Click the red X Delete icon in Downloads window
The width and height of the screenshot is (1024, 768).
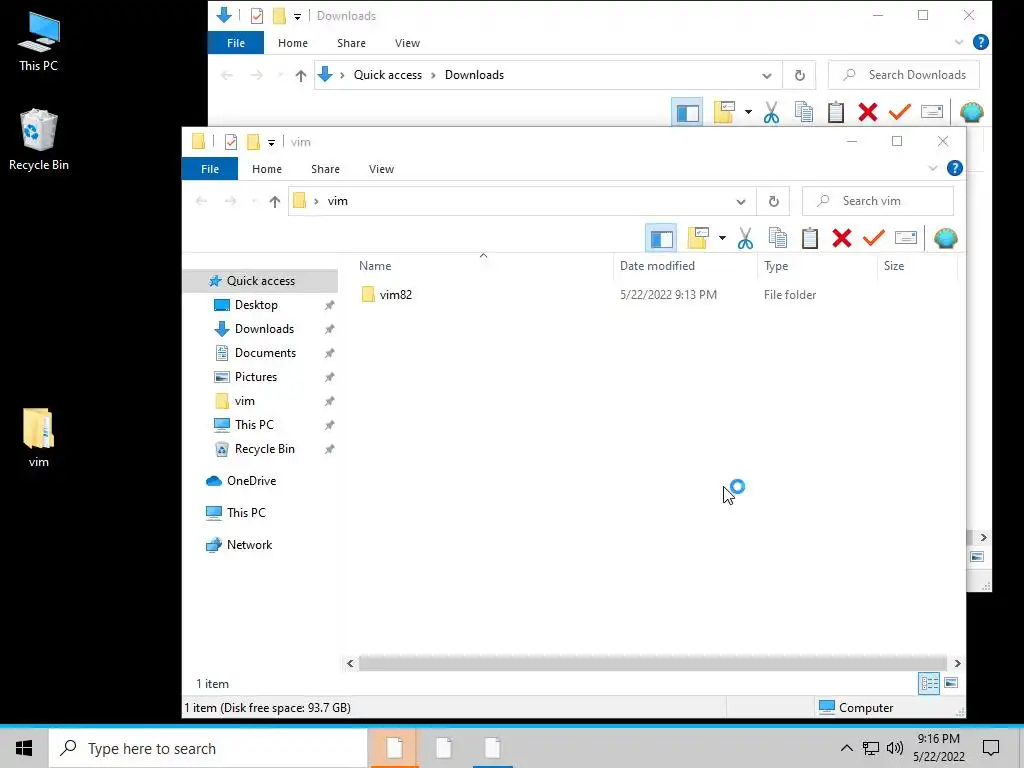(868, 112)
